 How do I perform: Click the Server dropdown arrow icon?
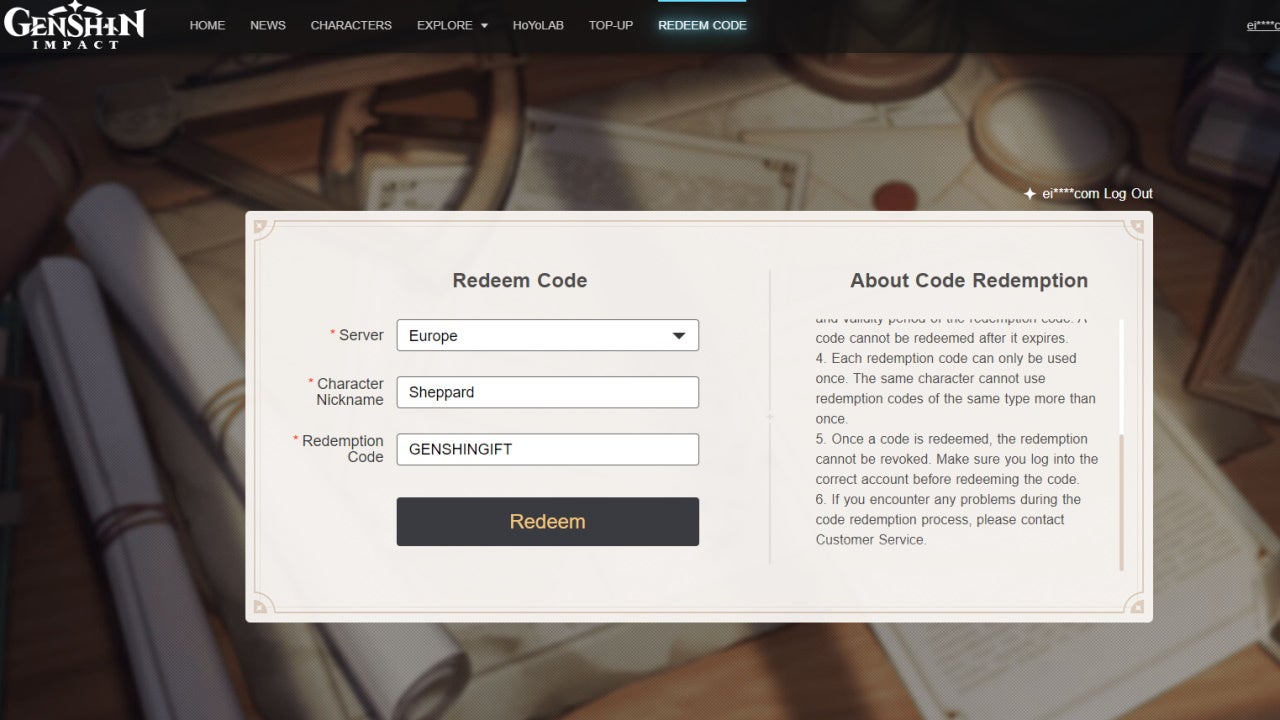pos(680,335)
